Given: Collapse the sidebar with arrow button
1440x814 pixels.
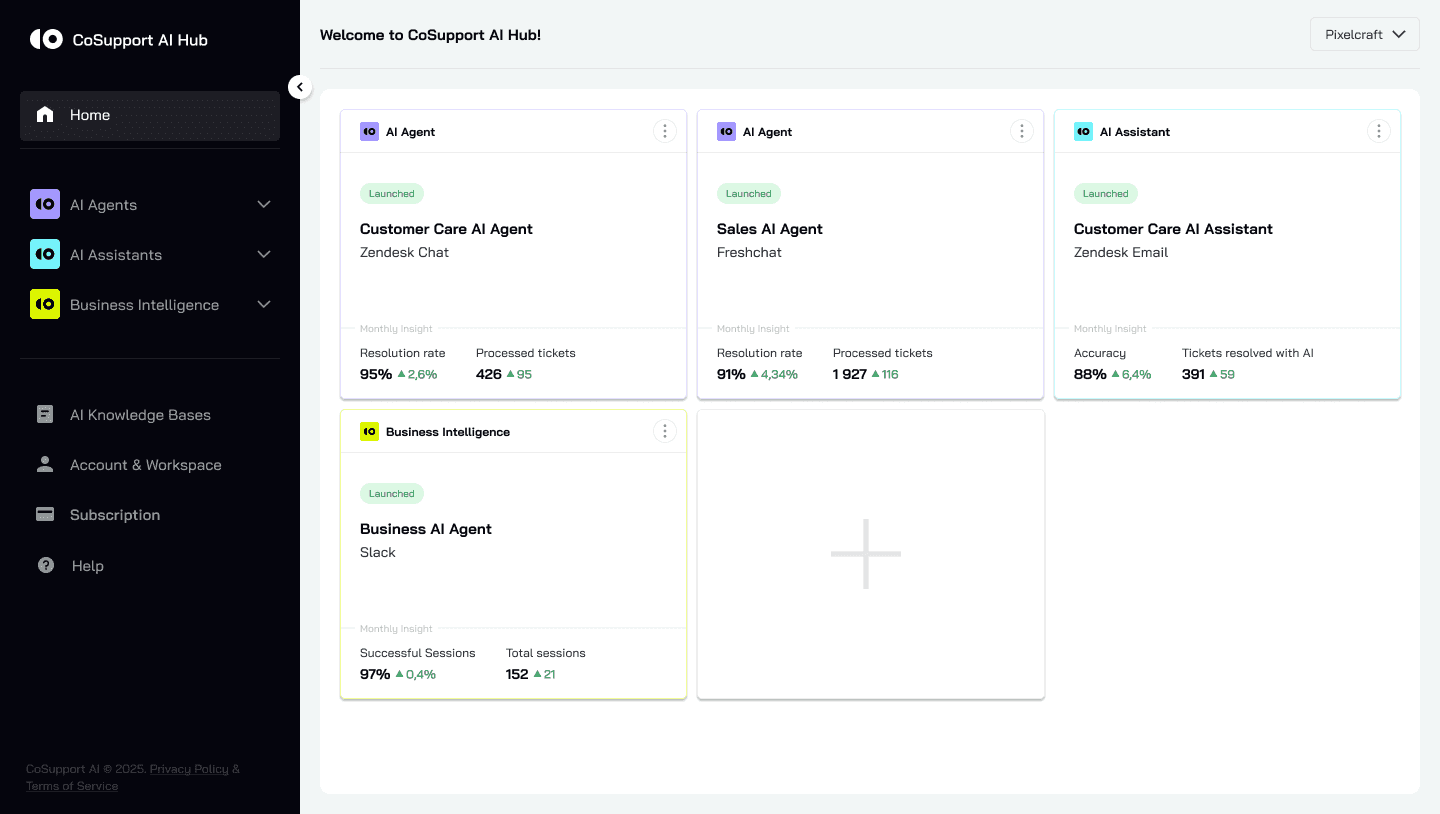Looking at the screenshot, I should coord(300,87).
